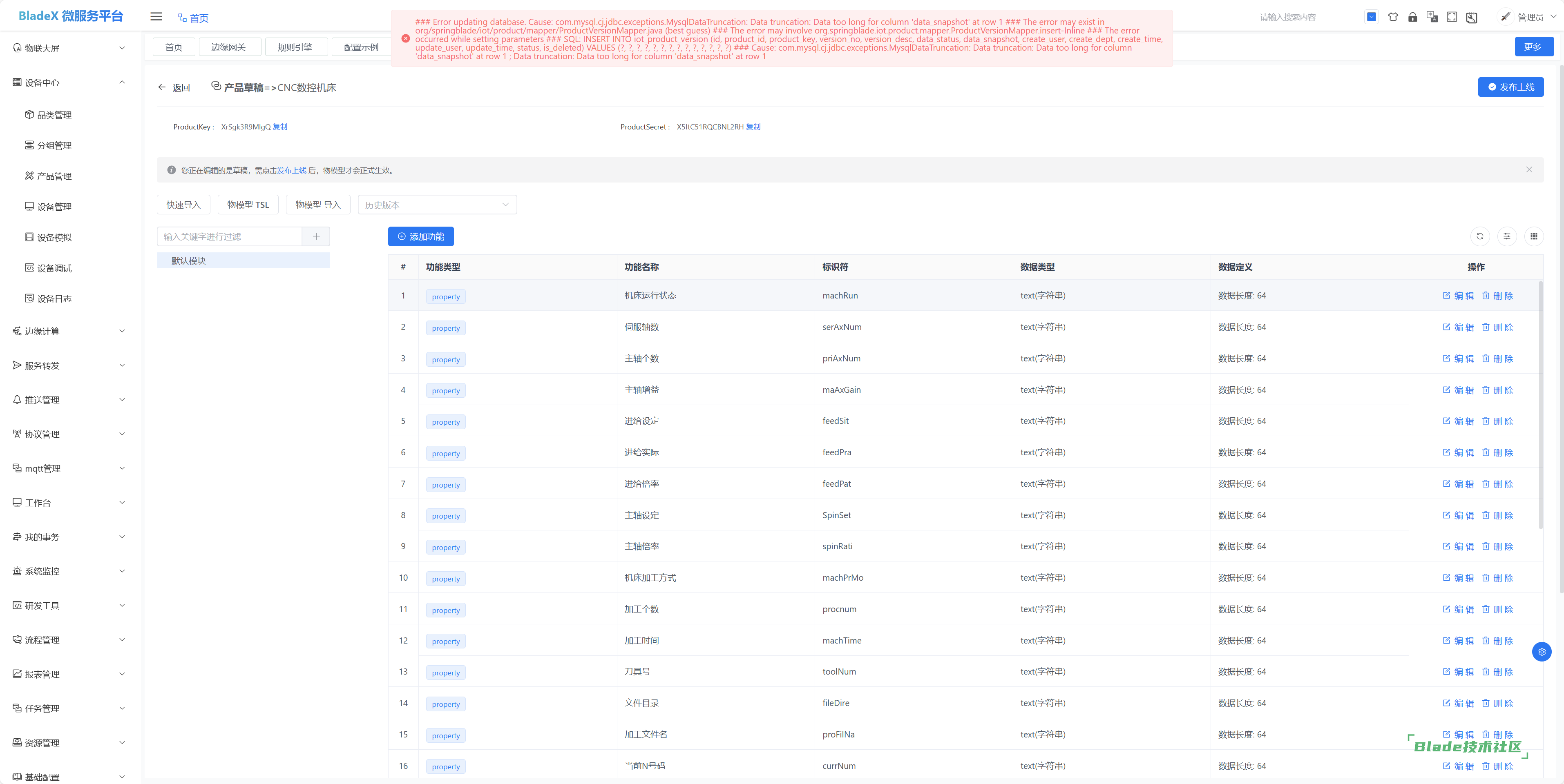Edit the procnum row
Image resolution: width=1564 pixels, height=784 pixels.
click(x=1458, y=609)
